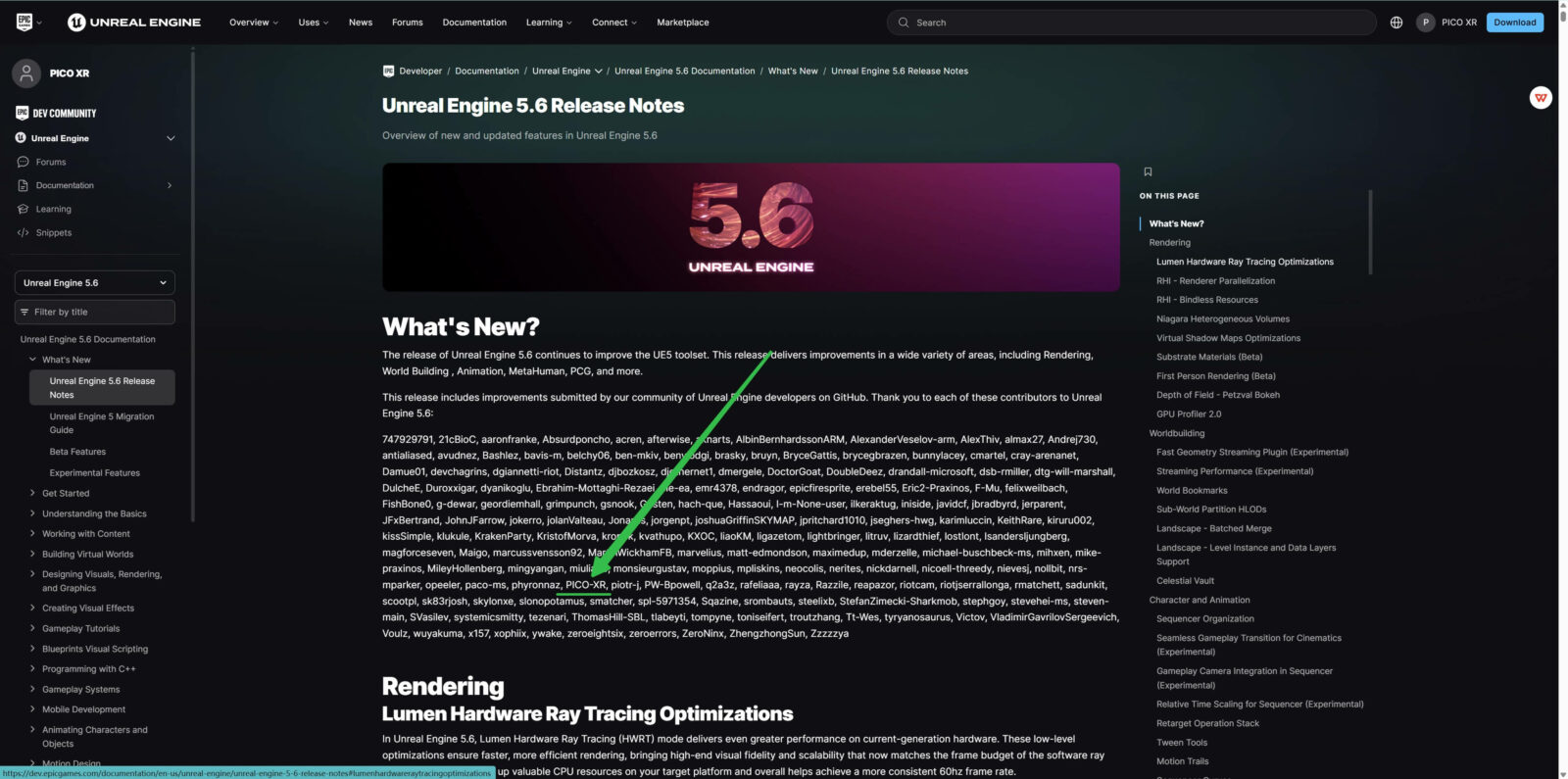Click the Search input field

pyautogui.click(x=1137, y=23)
